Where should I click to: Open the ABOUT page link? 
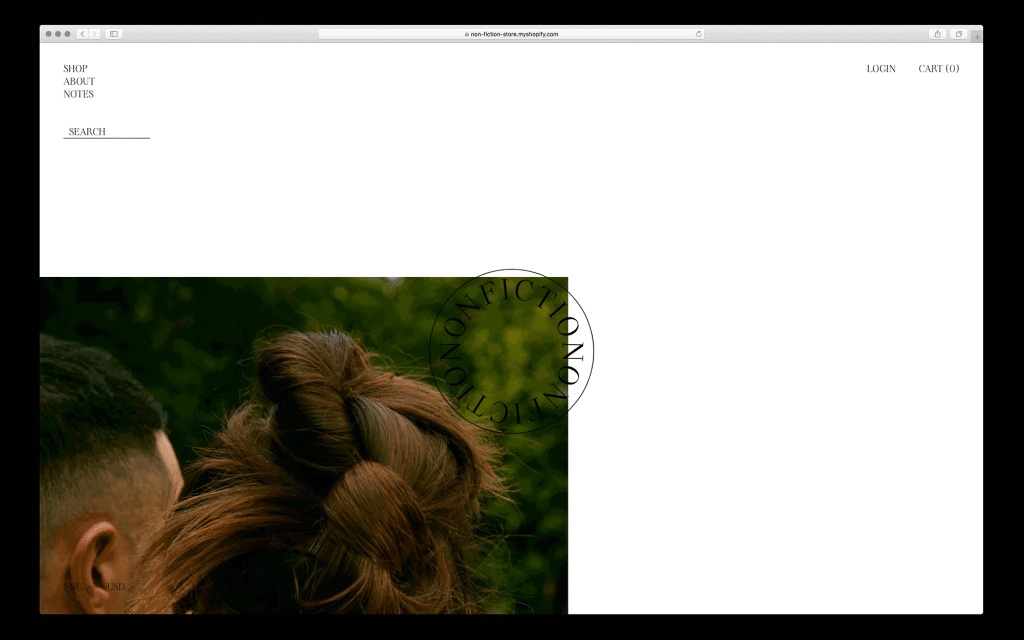point(79,81)
